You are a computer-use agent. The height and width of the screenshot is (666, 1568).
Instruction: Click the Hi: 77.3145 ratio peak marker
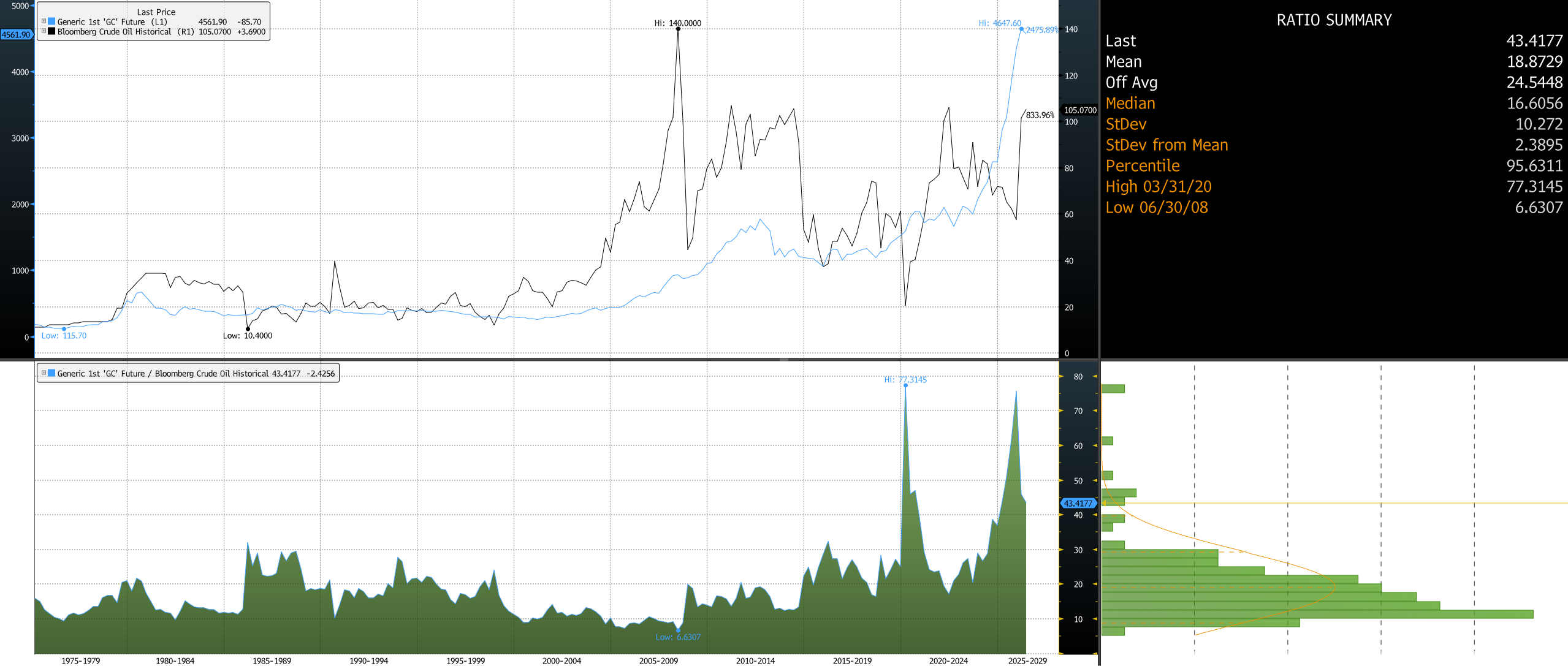[x=905, y=385]
